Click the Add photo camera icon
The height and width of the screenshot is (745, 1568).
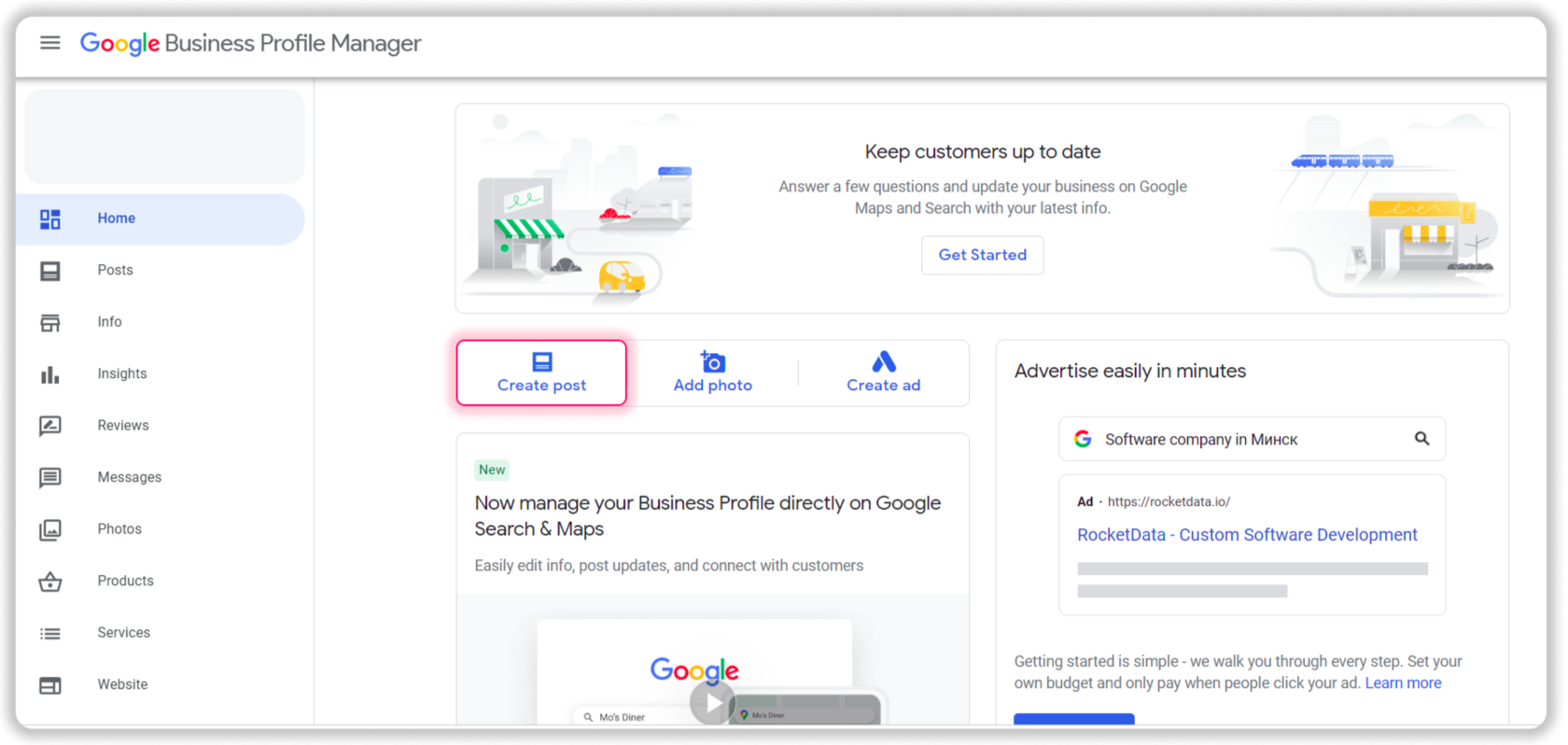pos(713,361)
